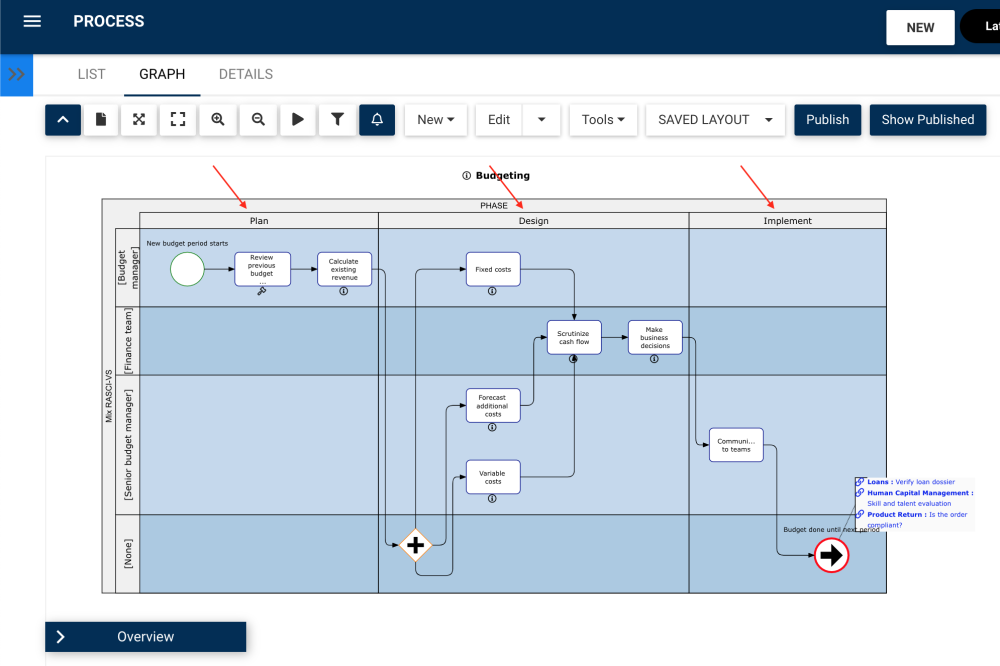Click the Publish button
The height and width of the screenshot is (666, 1000).
[827, 119]
